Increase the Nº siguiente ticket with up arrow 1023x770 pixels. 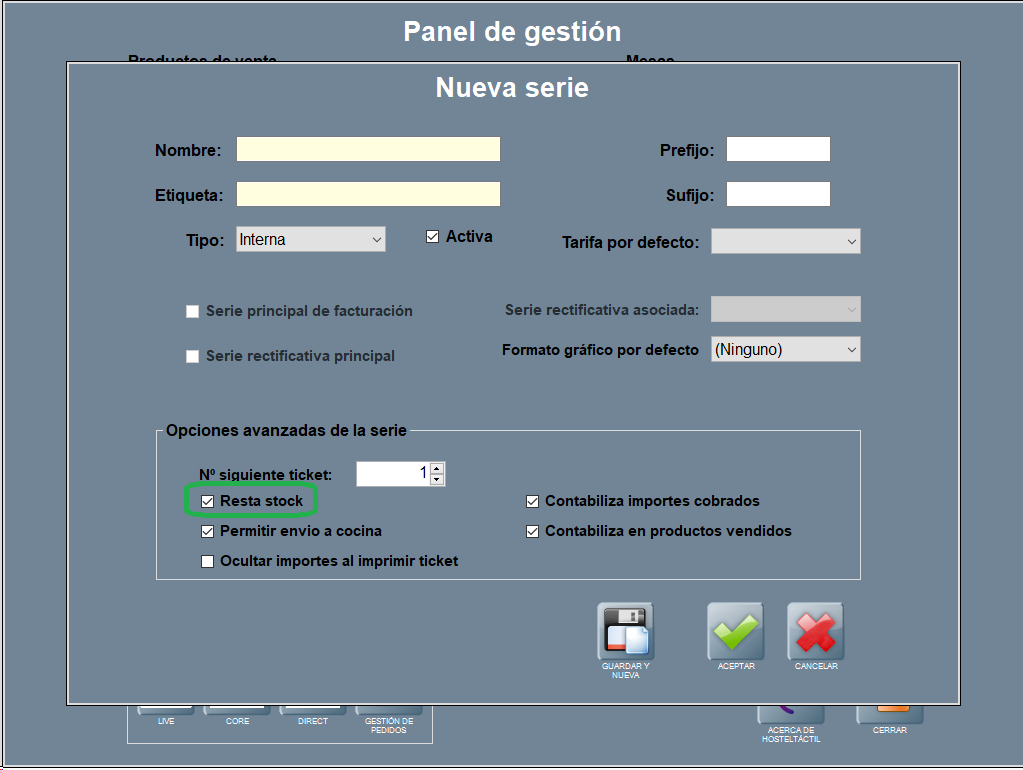(437, 468)
